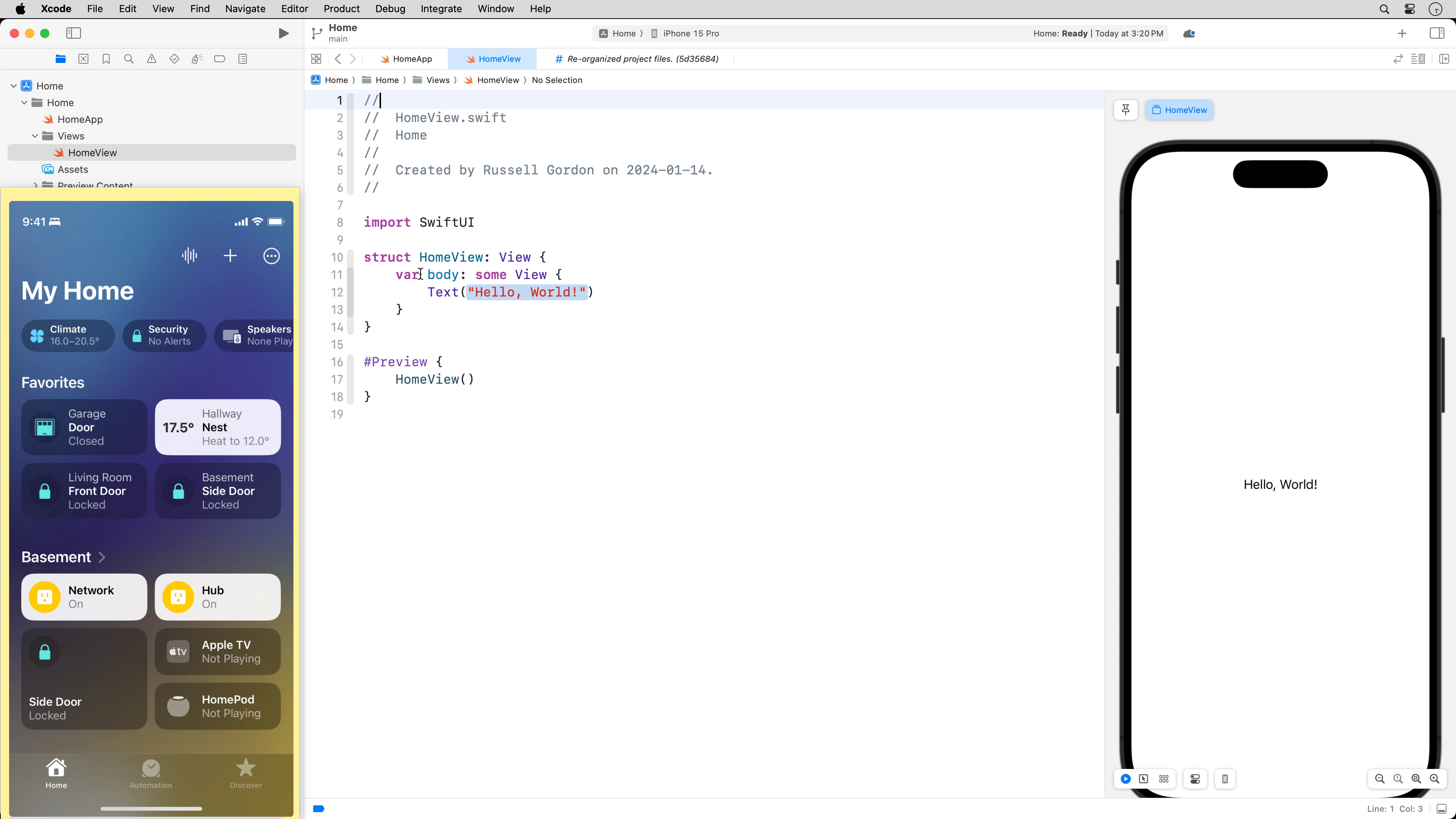Open the Editor menu

(x=295, y=8)
